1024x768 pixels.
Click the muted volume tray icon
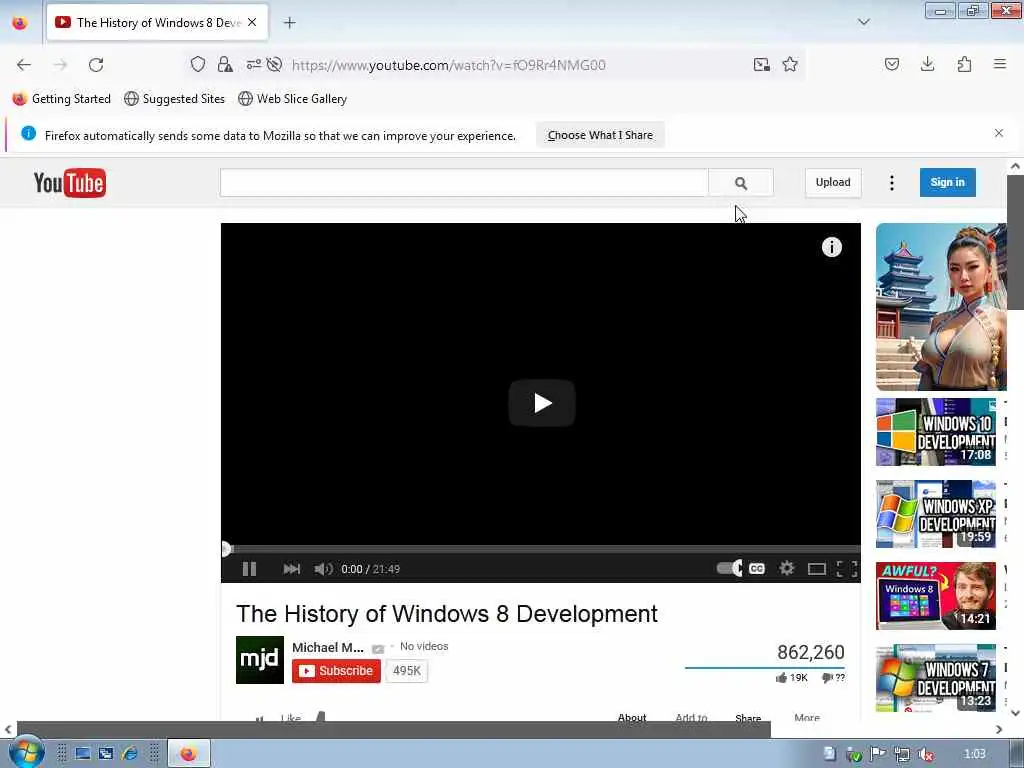[x=925, y=754]
